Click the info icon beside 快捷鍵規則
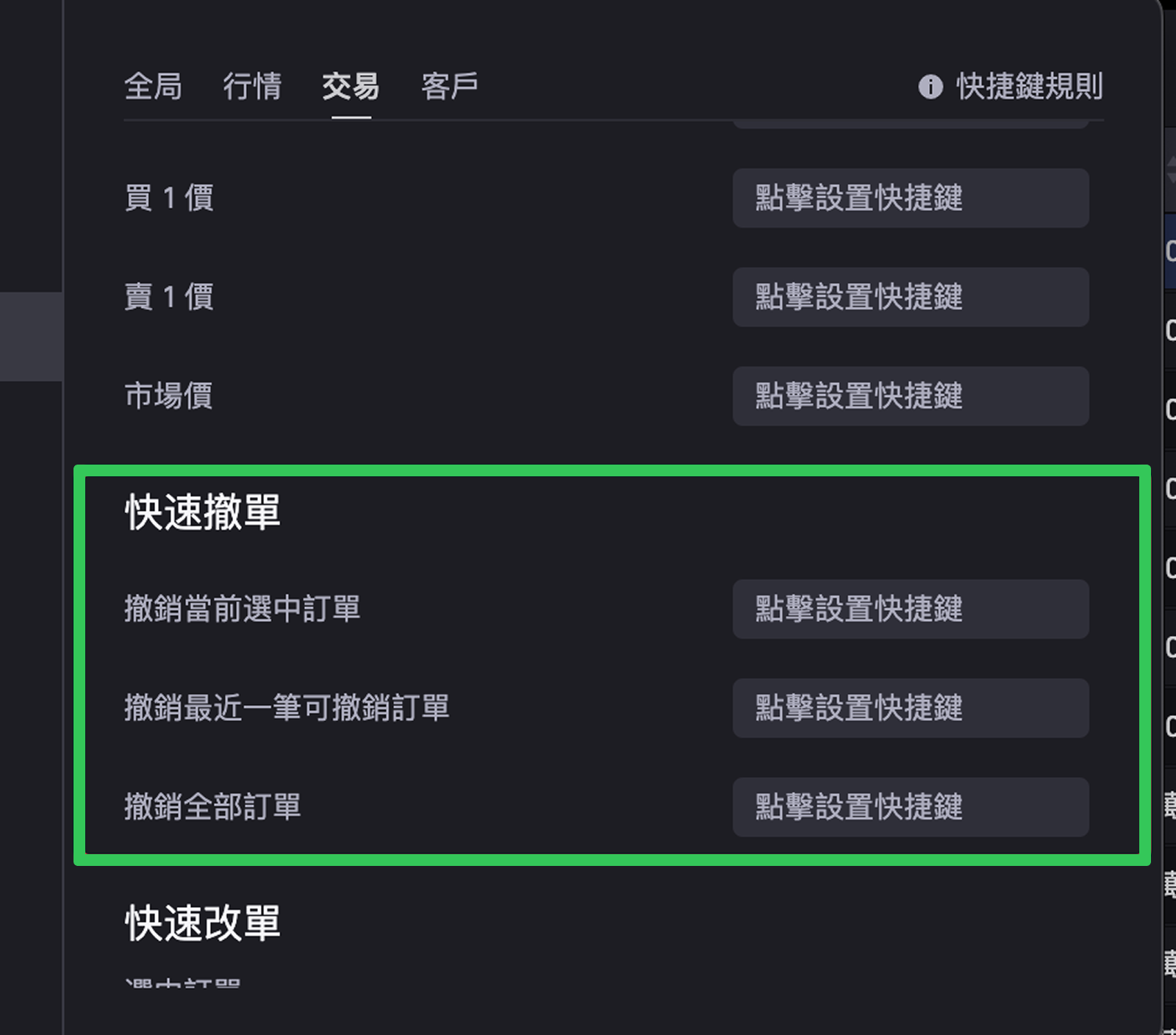This screenshot has width=1176, height=1035. tap(931, 87)
